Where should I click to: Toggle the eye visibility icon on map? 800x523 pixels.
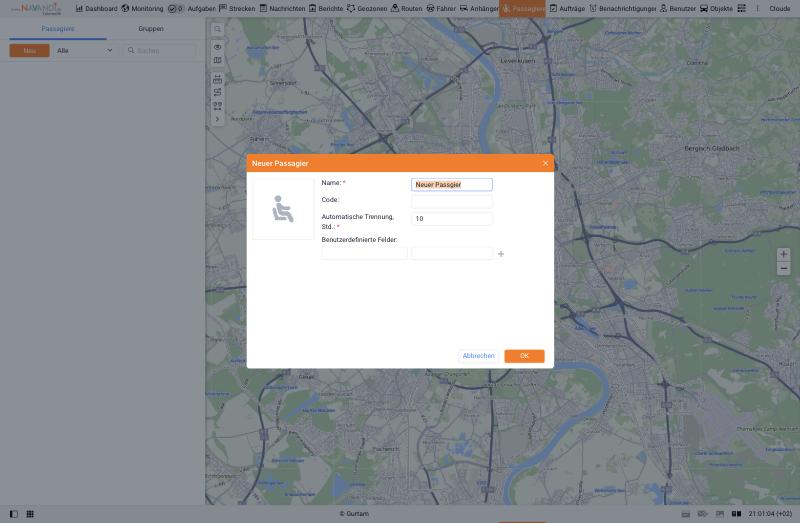click(217, 47)
